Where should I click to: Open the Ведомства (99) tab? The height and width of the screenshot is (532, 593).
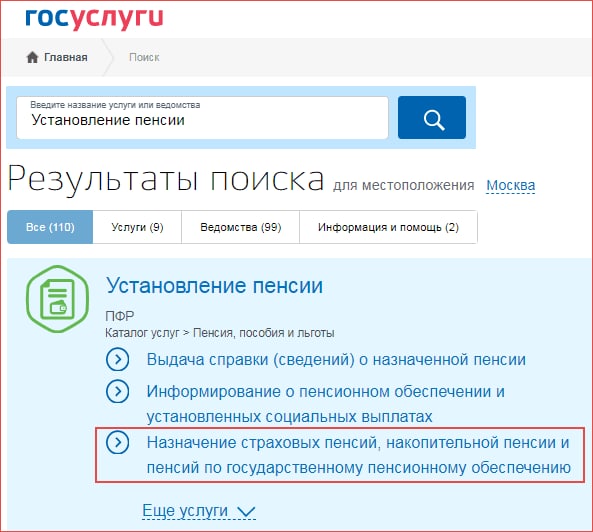(241, 227)
